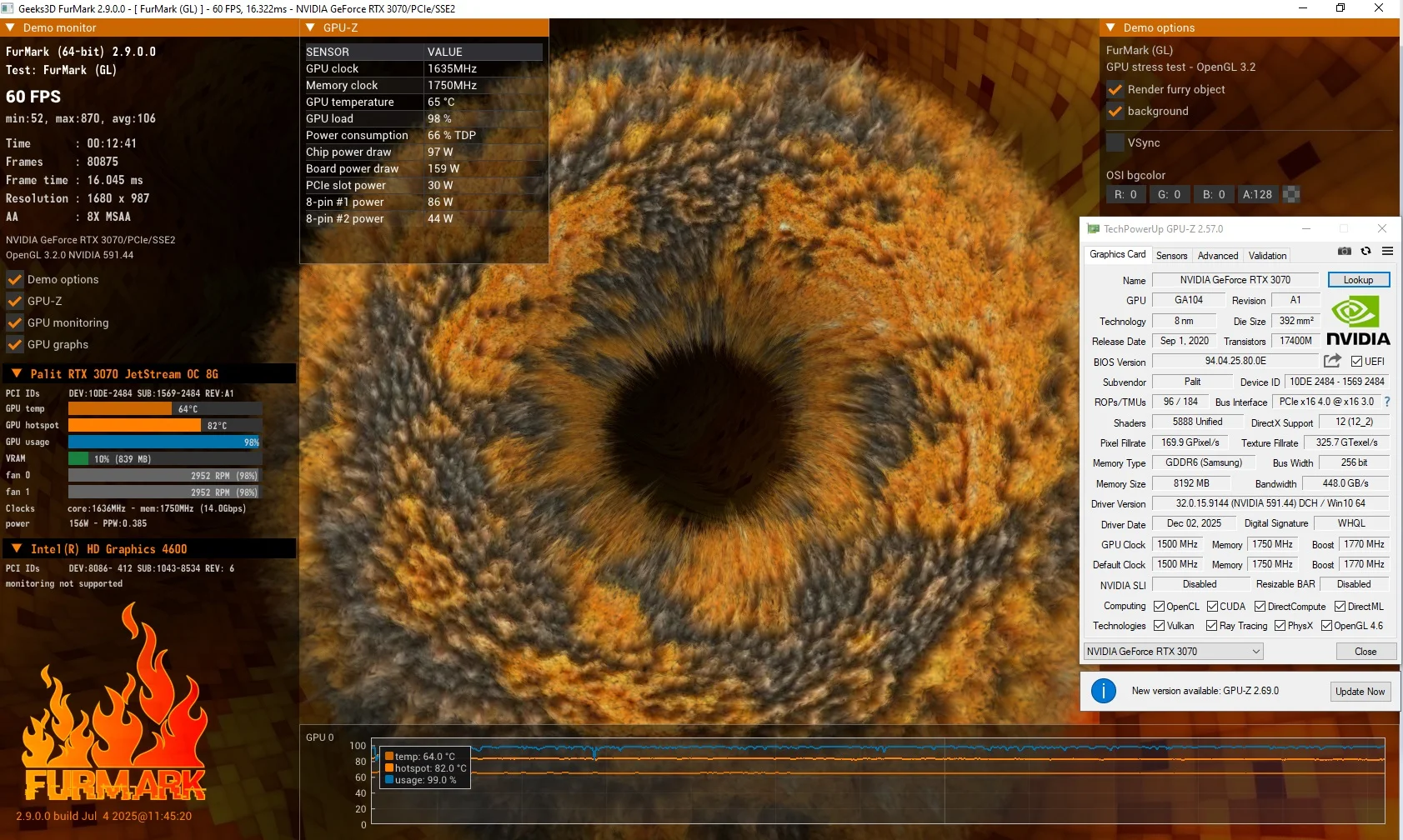Open the NVIDIA GeForce RTX 3070 device dropdown

pos(1174,652)
